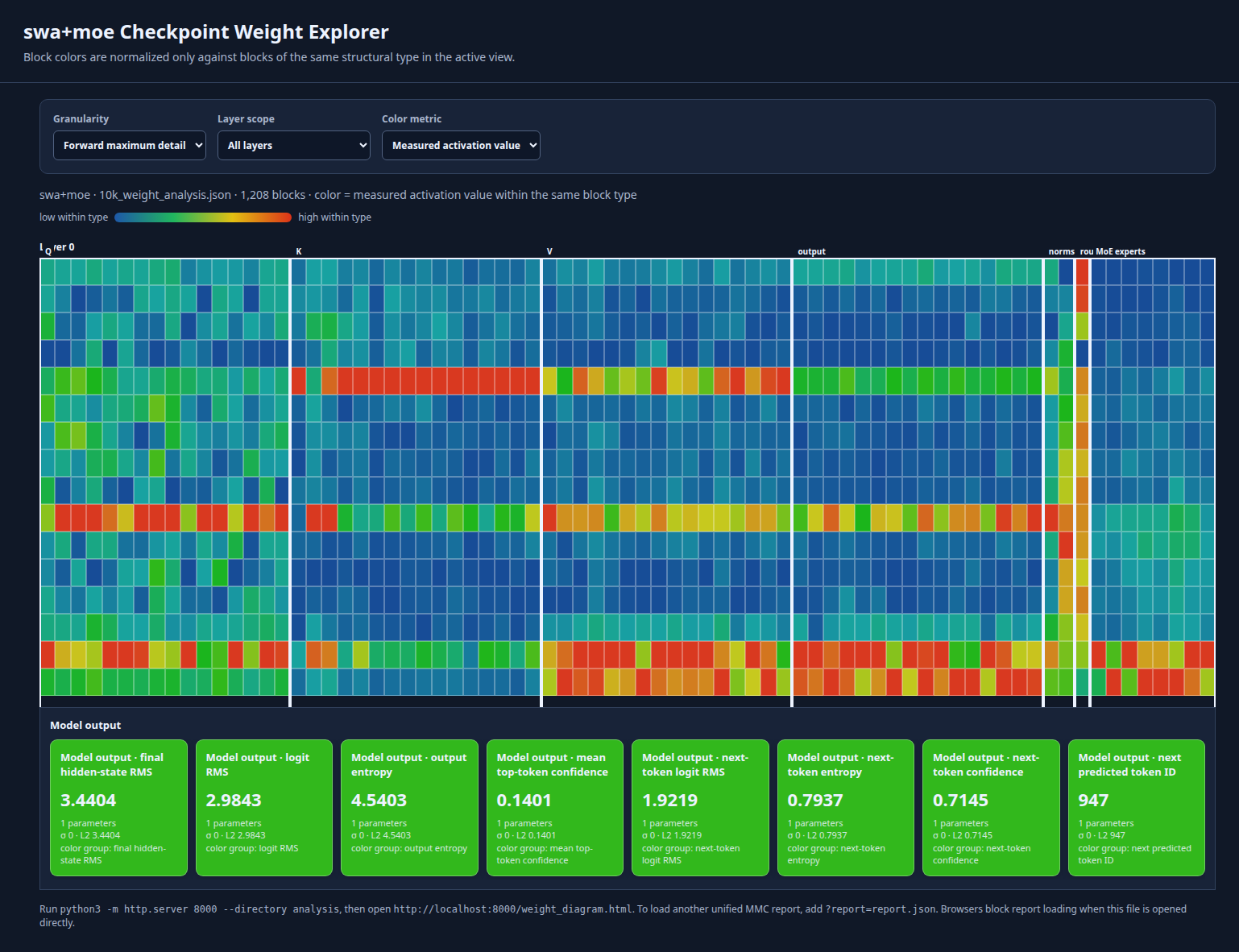Select the next predicted token ID card
The image size is (1239, 952).
tap(1137, 808)
